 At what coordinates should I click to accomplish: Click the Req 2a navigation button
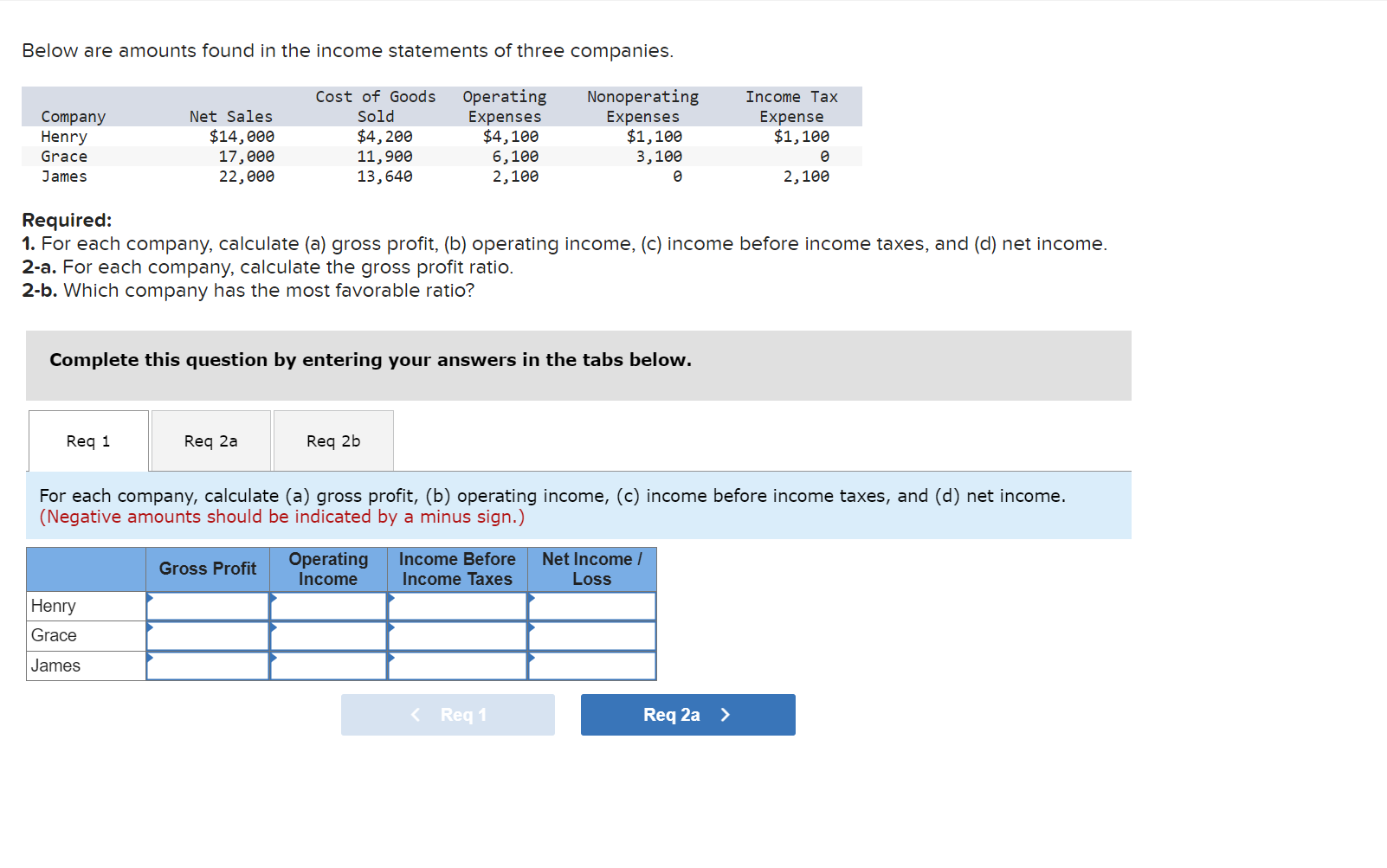tap(687, 715)
